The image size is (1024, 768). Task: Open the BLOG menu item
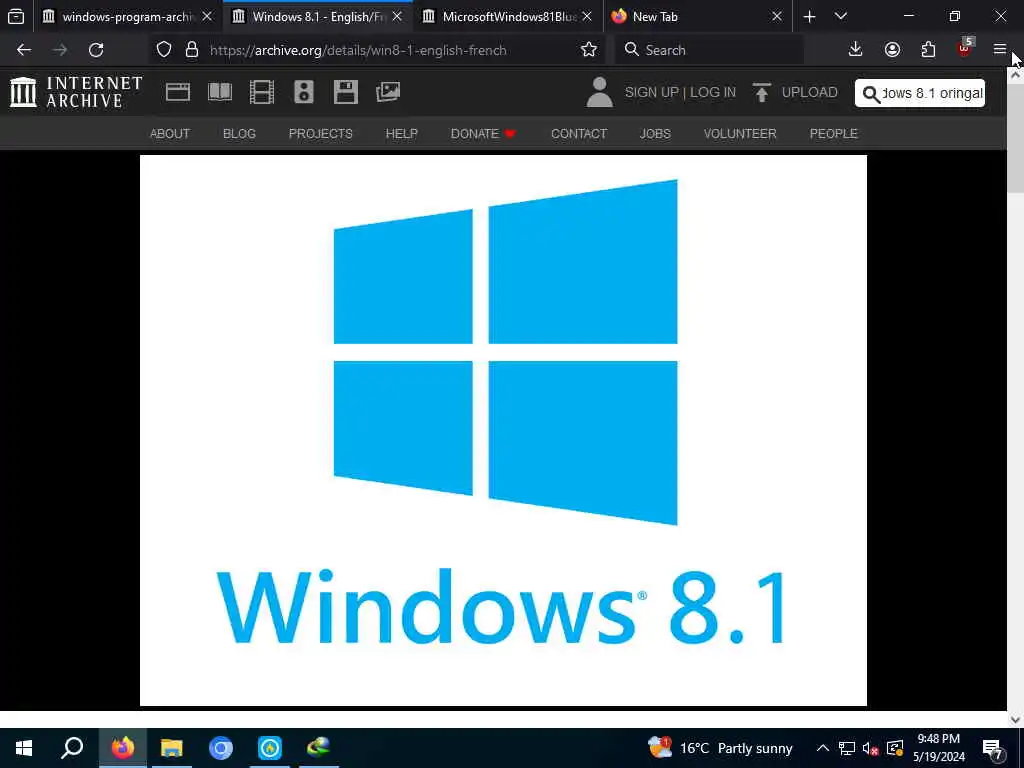[x=239, y=133]
